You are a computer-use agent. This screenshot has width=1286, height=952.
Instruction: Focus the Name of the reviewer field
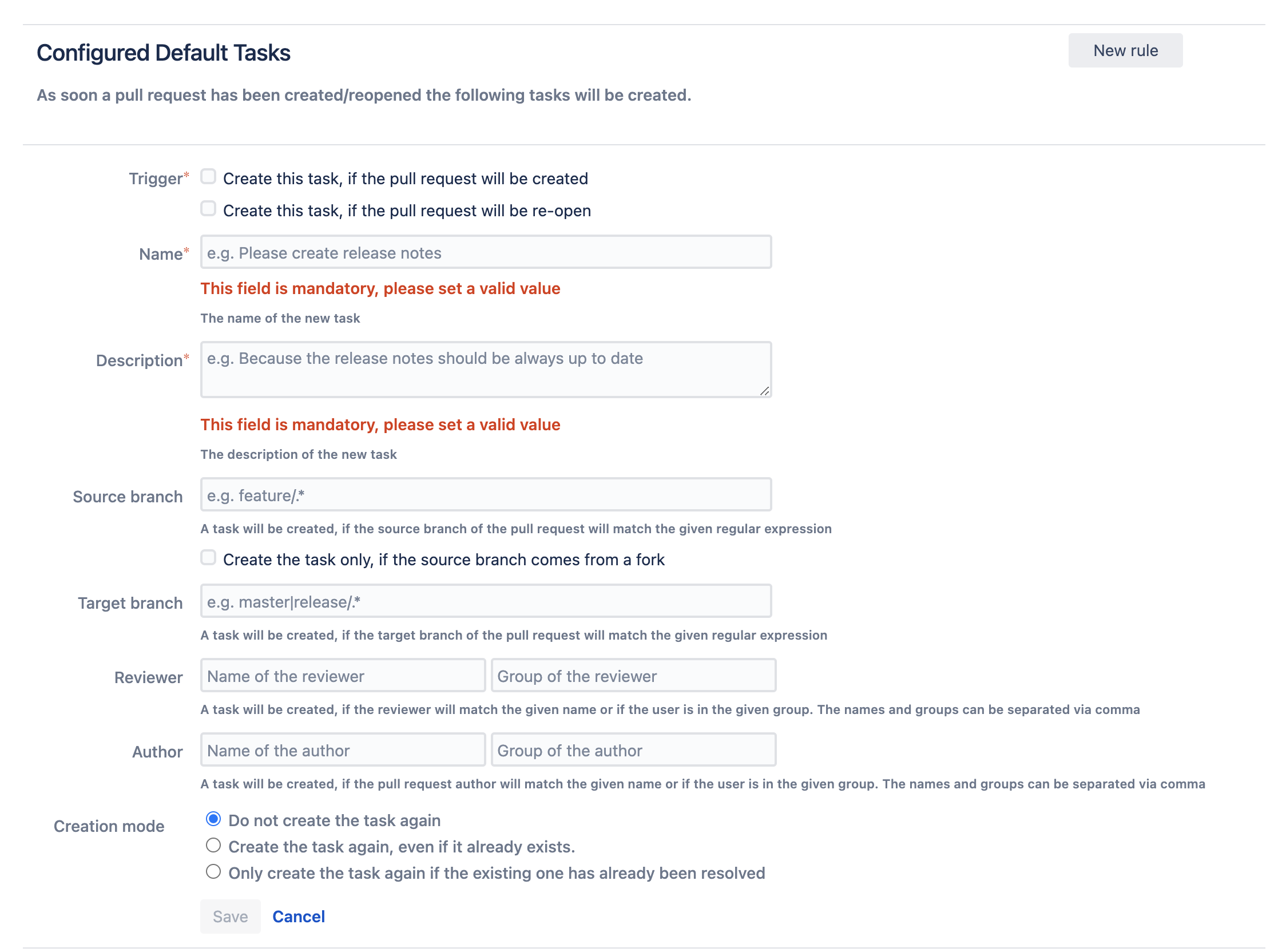point(342,676)
